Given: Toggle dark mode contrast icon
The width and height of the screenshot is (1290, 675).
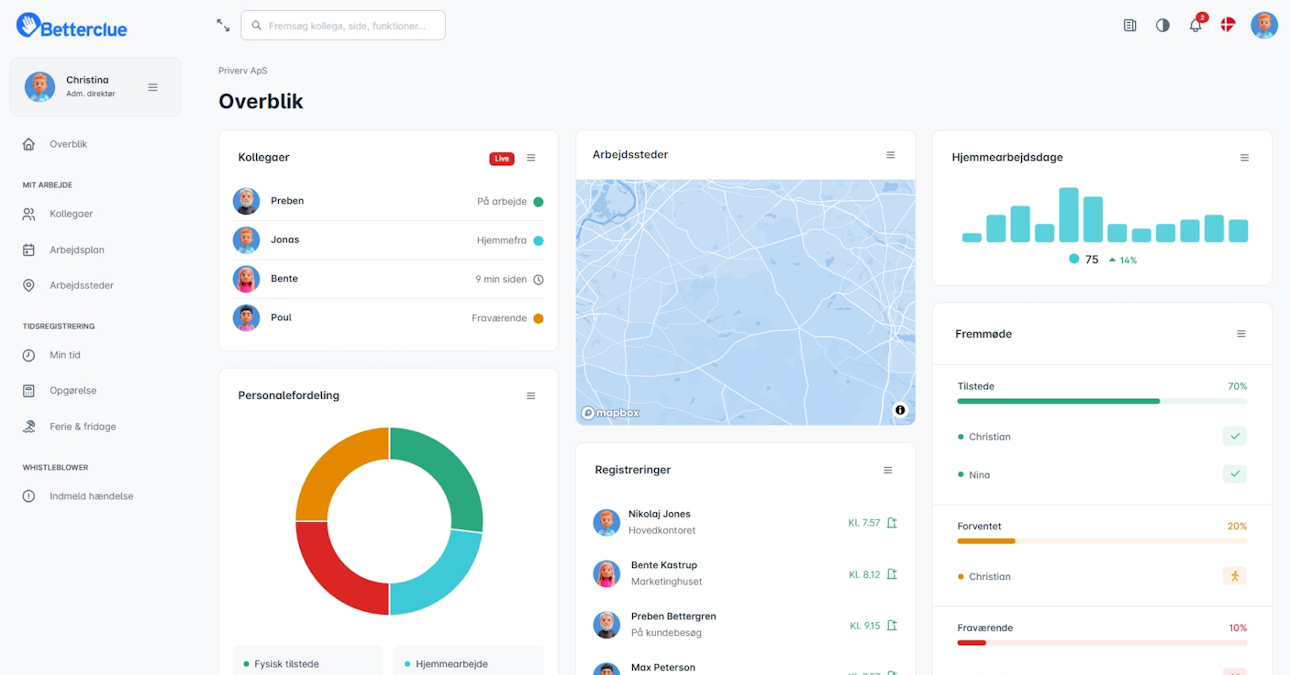Looking at the screenshot, I should (1162, 25).
